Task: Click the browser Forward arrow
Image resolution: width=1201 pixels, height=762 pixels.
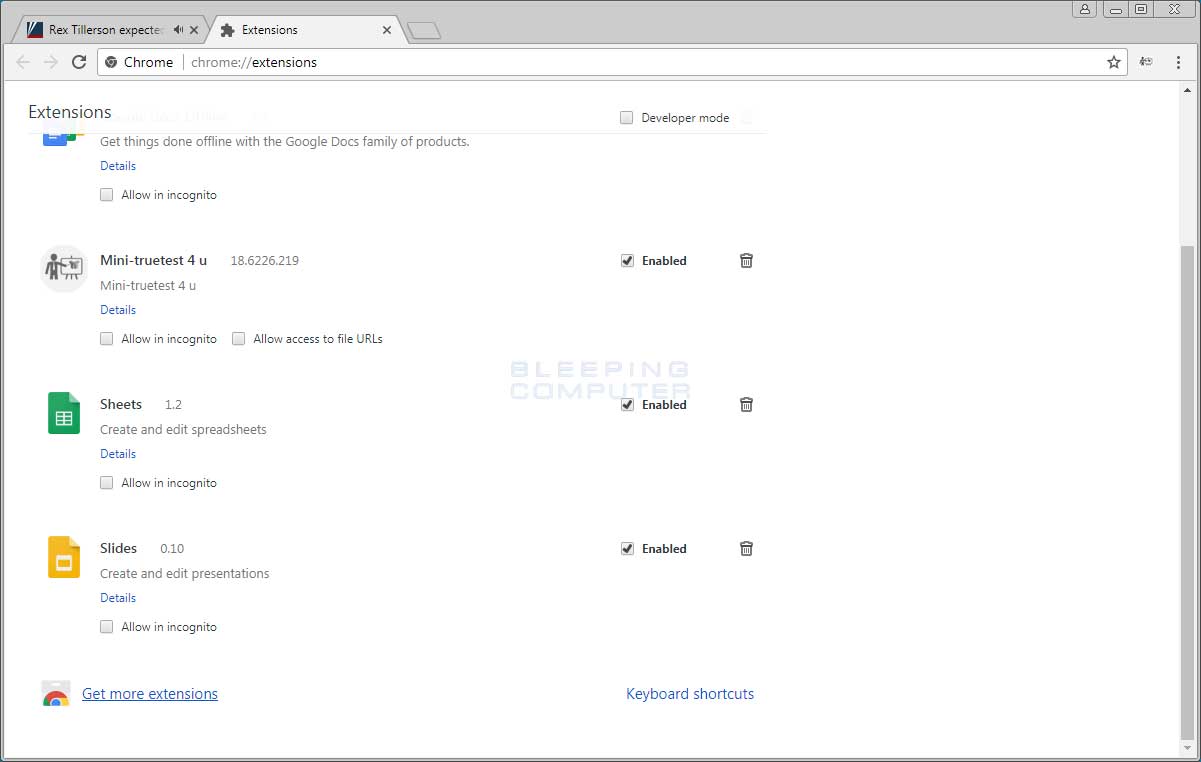Action: (x=51, y=62)
